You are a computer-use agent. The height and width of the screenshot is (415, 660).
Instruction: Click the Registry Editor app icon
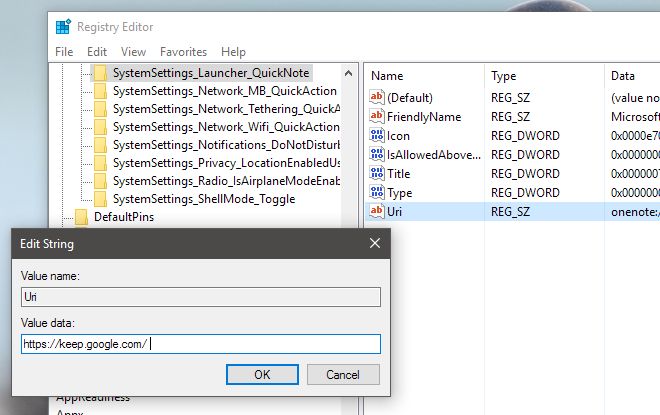(x=64, y=27)
